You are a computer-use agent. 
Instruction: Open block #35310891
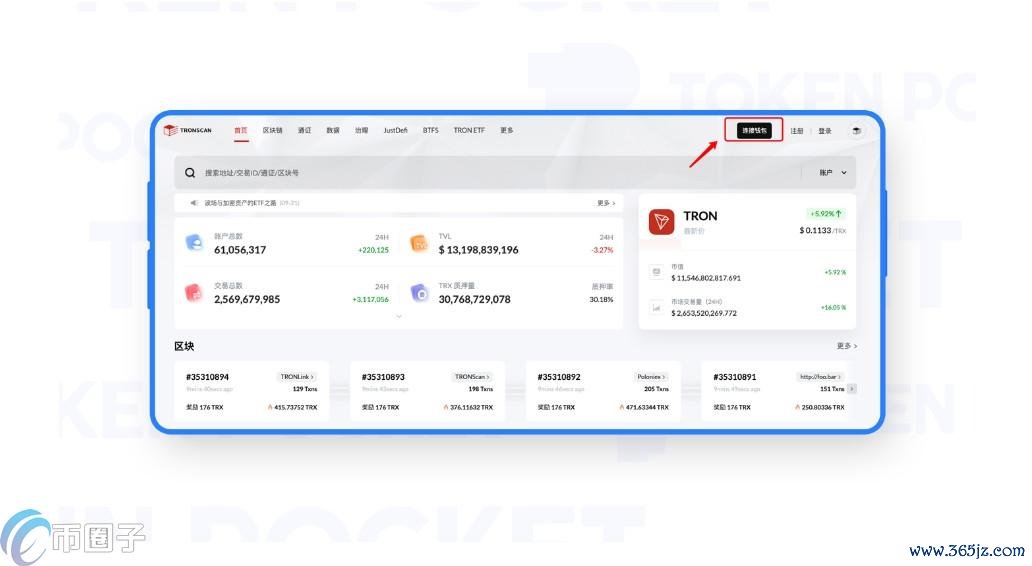tap(735, 377)
